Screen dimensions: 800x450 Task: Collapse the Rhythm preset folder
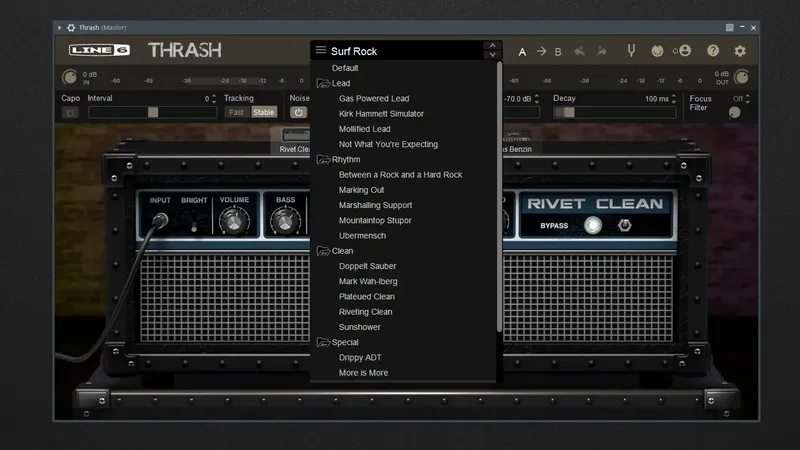click(x=323, y=160)
